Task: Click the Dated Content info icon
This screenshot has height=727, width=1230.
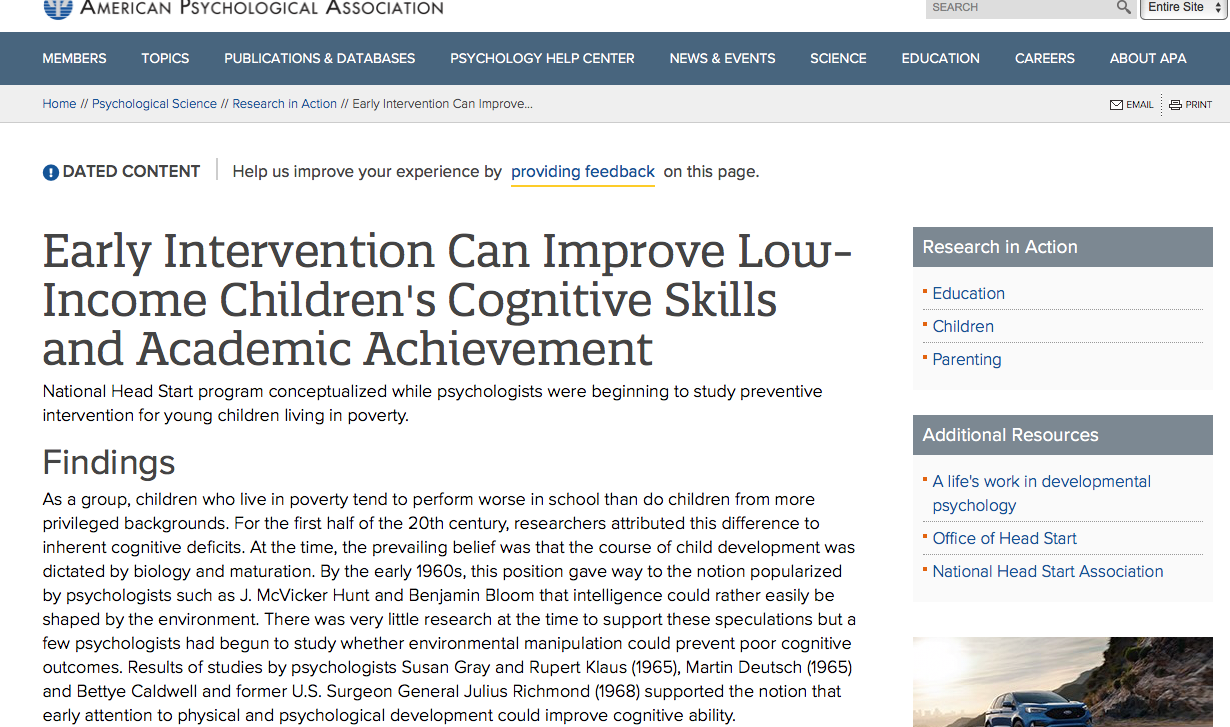Action: coord(51,172)
